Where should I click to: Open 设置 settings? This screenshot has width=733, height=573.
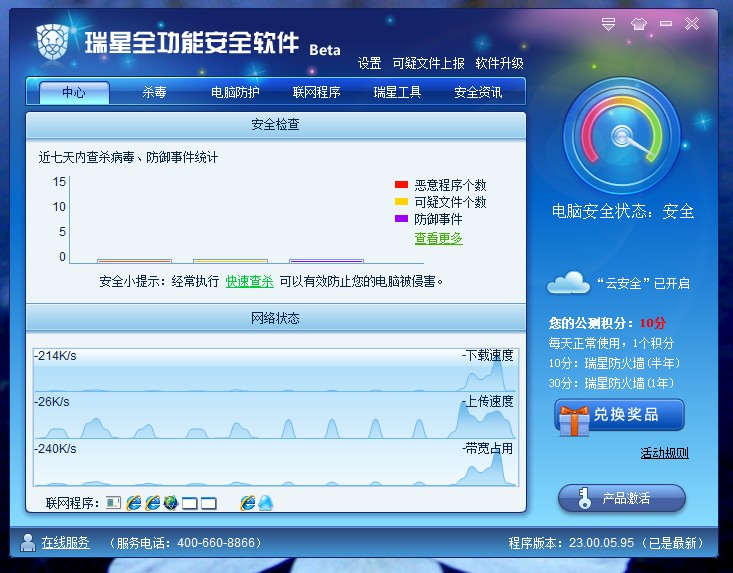coord(369,63)
